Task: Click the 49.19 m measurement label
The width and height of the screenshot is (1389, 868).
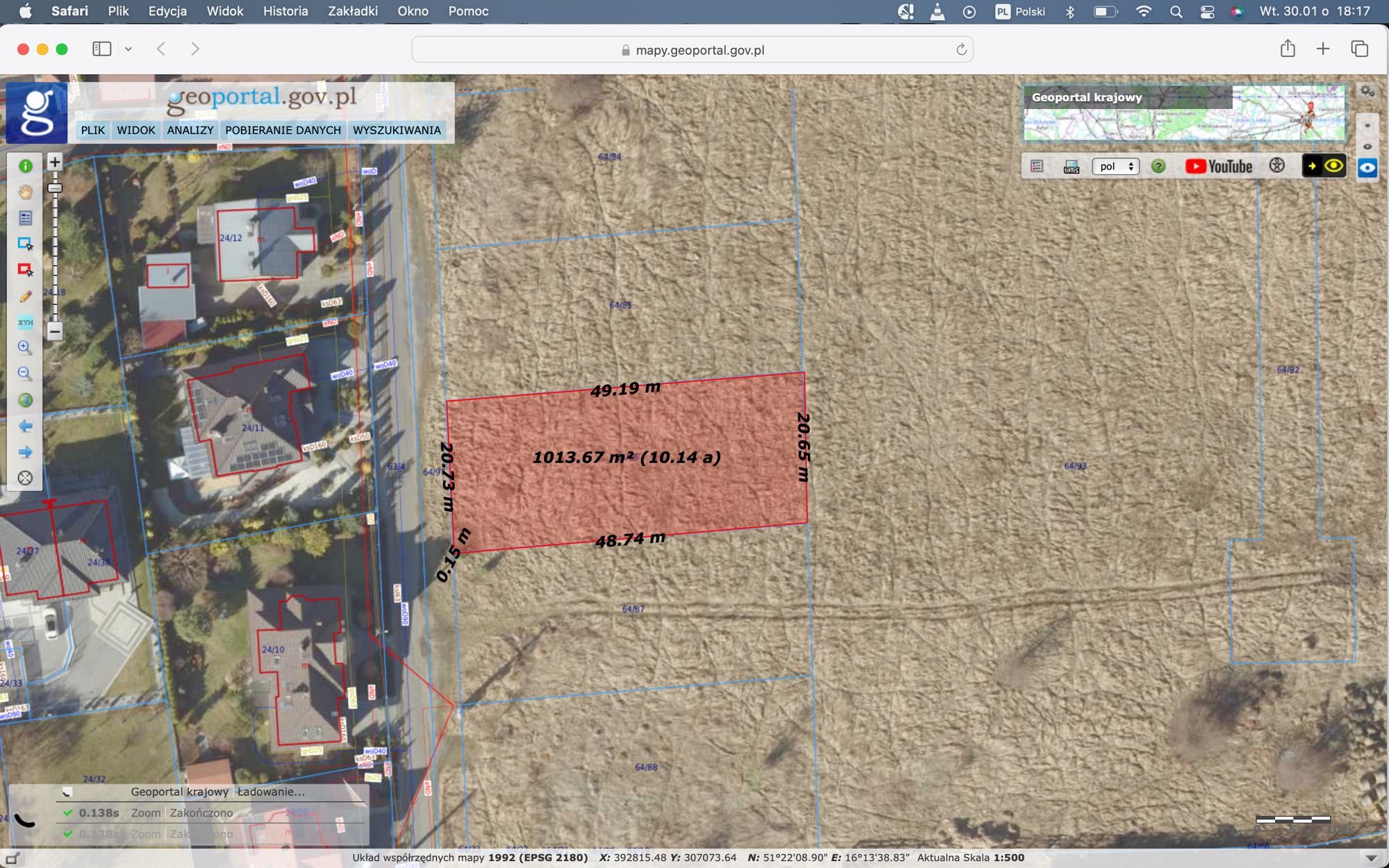Action: point(626,388)
